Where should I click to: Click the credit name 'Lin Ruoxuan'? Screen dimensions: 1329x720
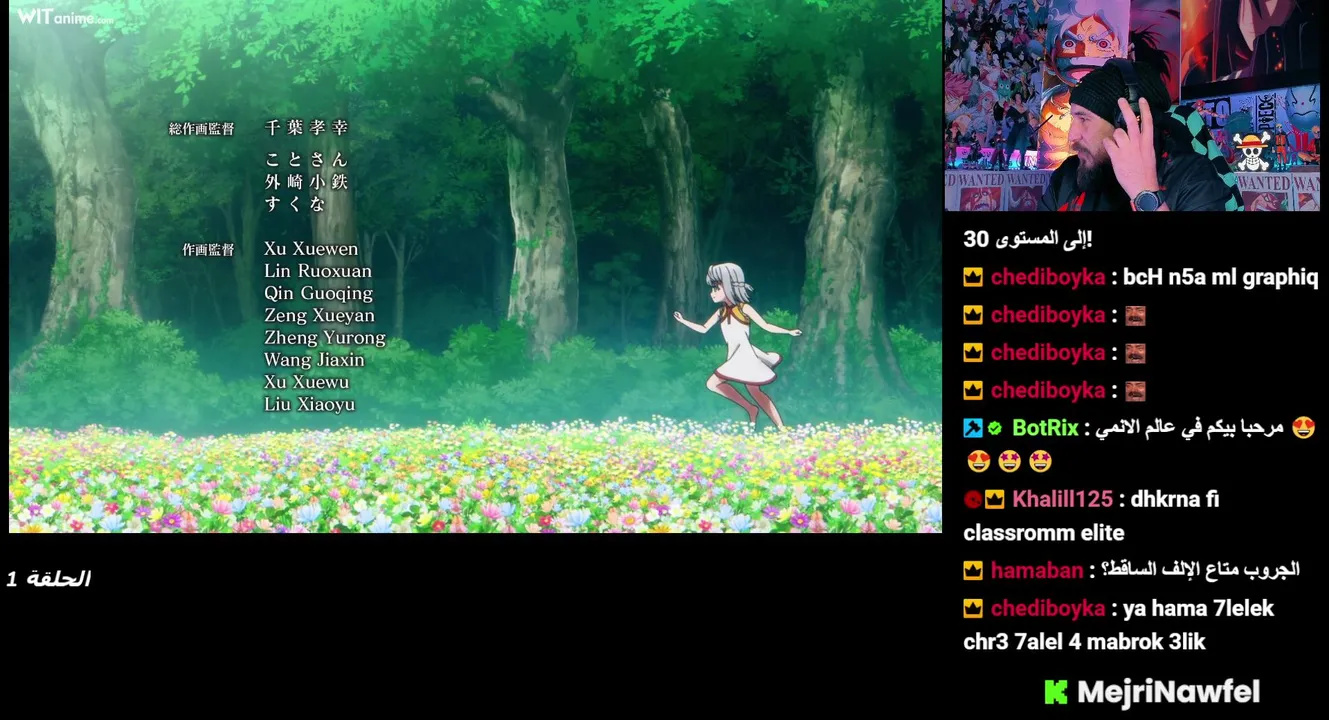click(318, 271)
